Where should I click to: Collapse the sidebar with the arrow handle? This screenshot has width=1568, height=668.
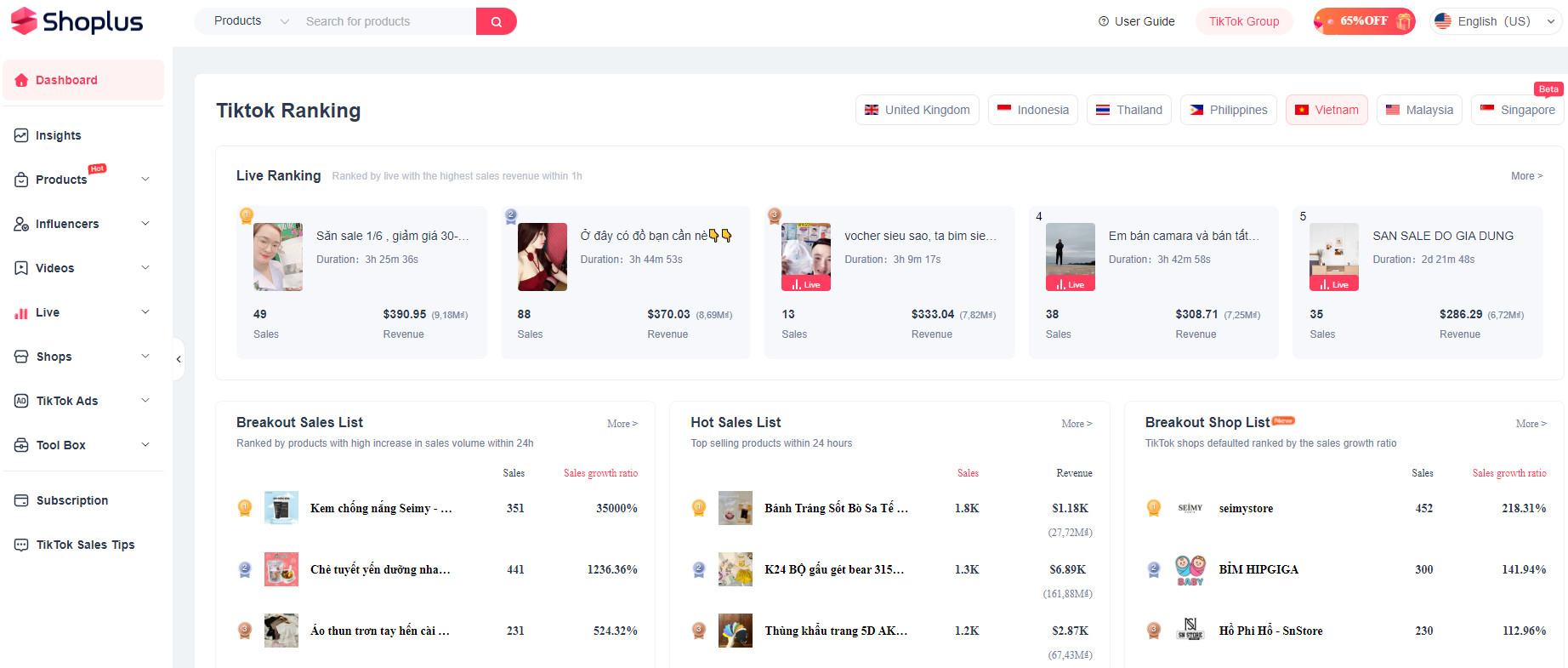(x=179, y=359)
